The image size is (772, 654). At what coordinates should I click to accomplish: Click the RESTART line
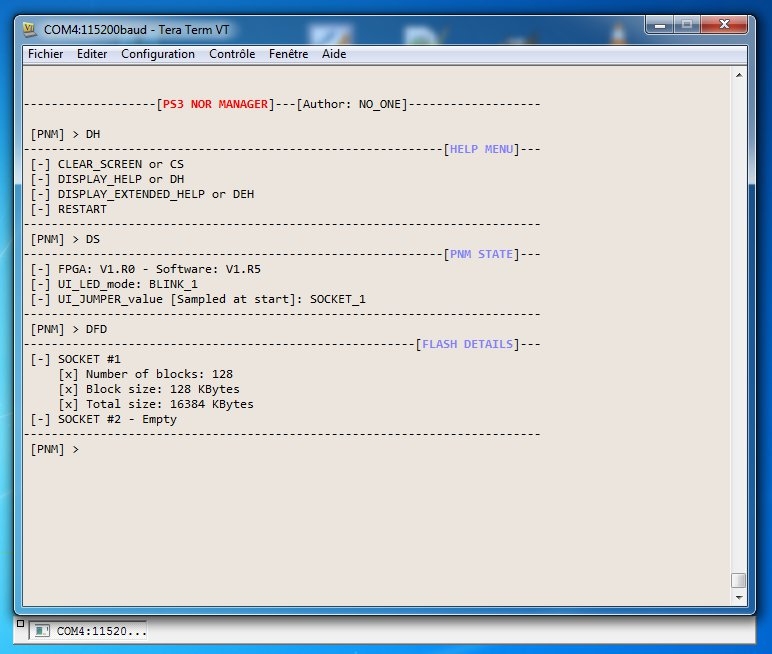[x=68, y=209]
